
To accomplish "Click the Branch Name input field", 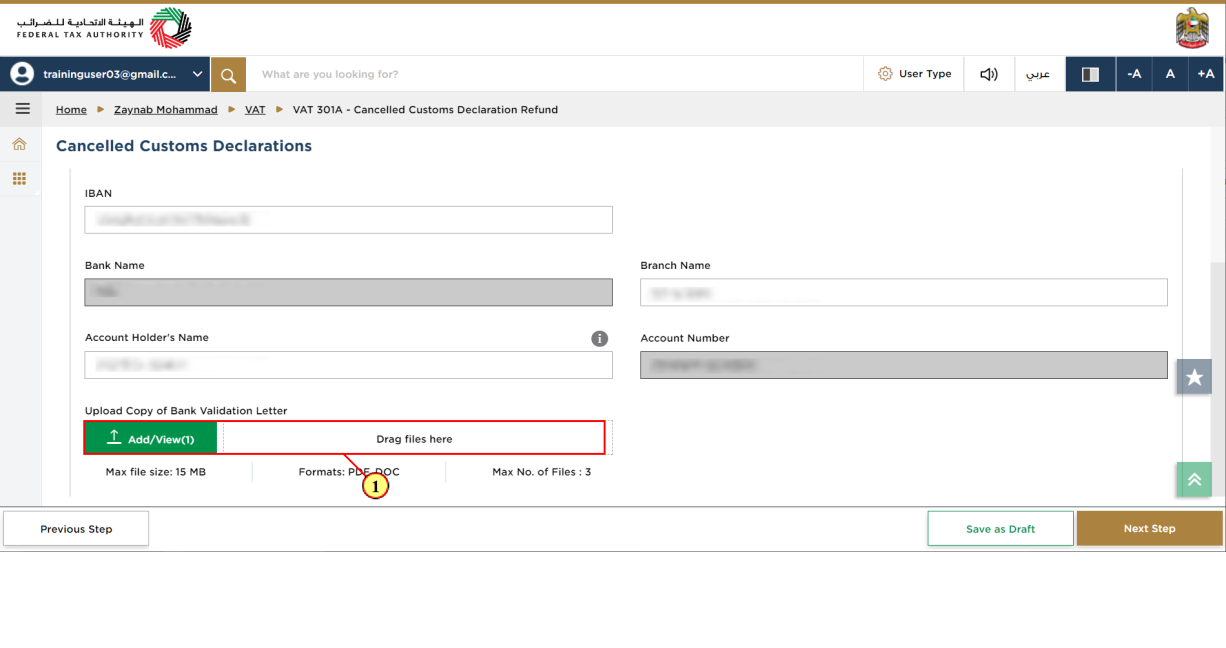I will [904, 292].
